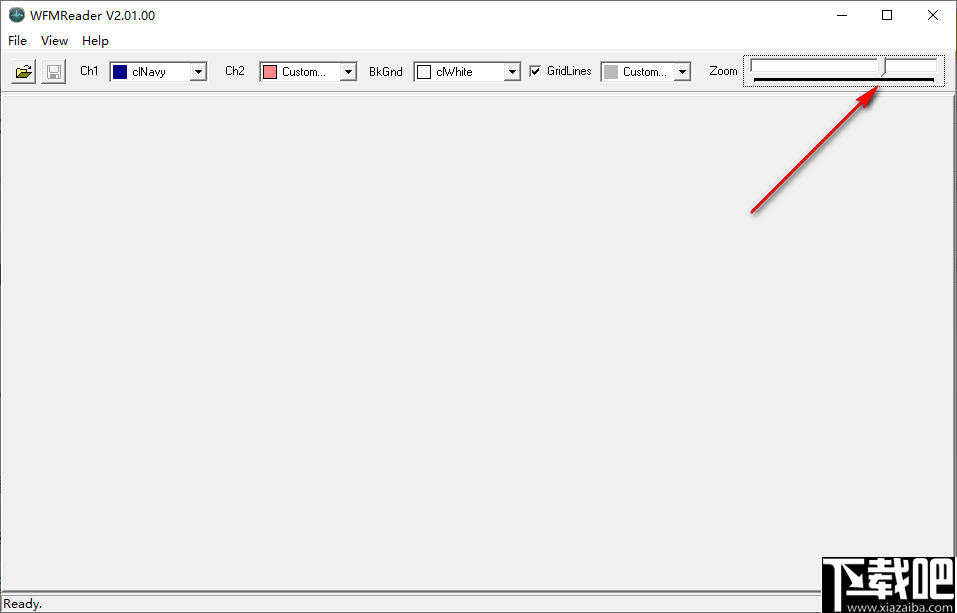Open the Ch2 Custom color dropdown
Image resolution: width=957 pixels, height=613 pixels.
tap(347, 71)
